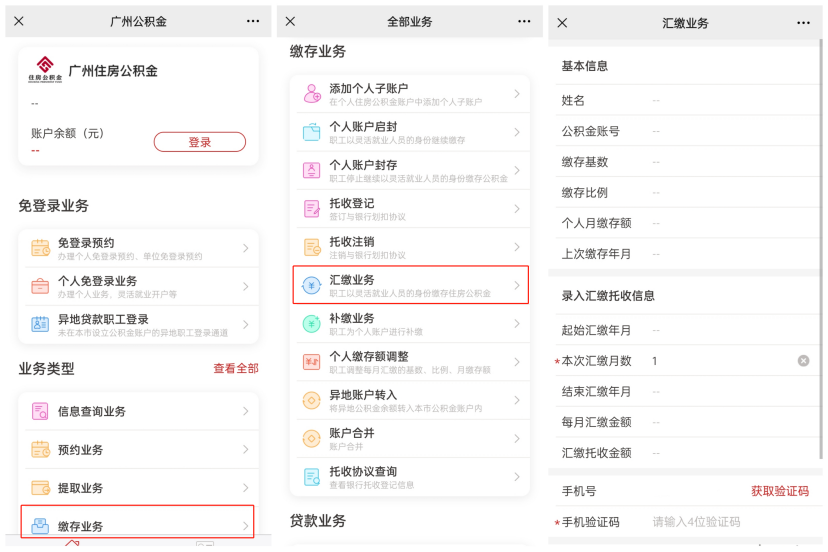This screenshot has width=828, height=552.
Task: Edit the 本次汇缴月数 value field
Action: [x=721, y=361]
